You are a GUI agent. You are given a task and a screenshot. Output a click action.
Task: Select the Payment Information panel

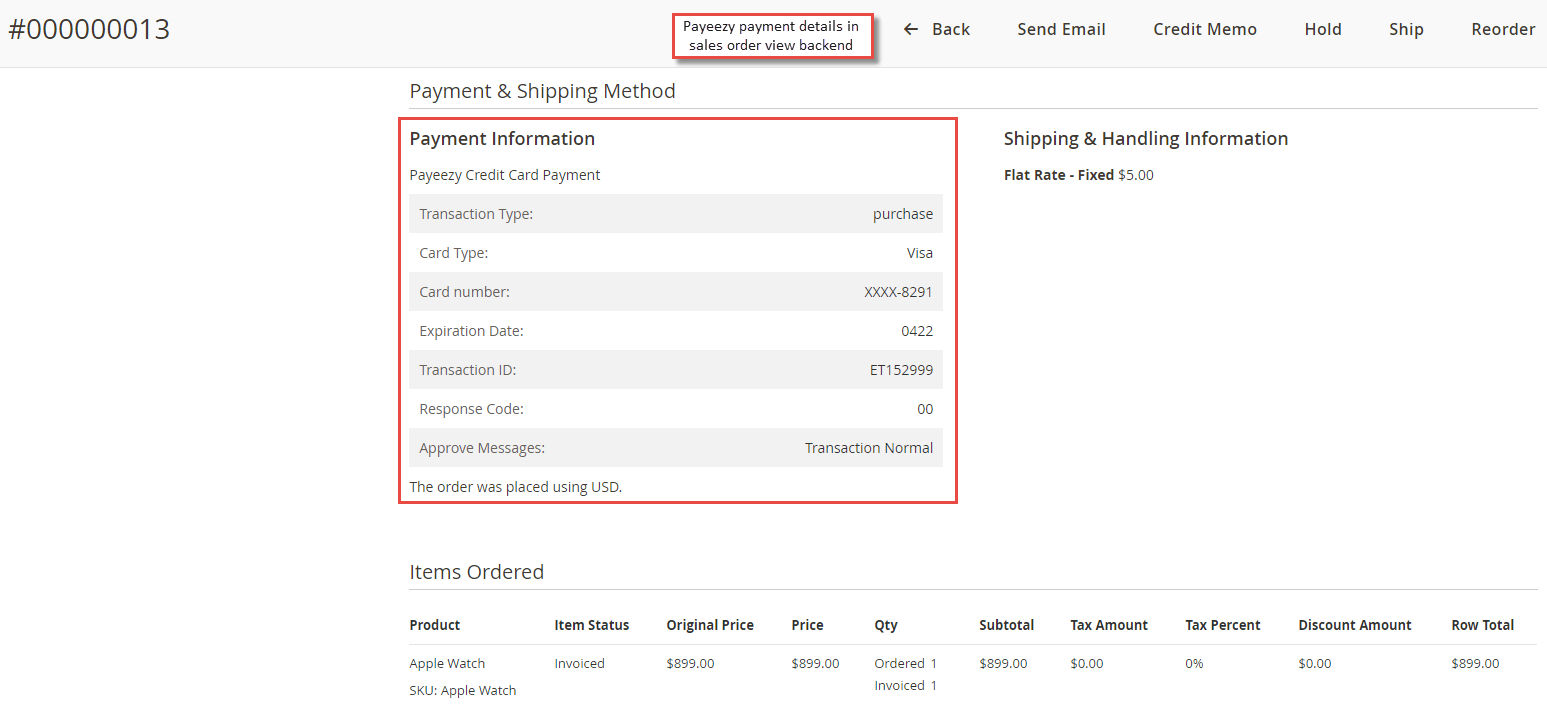coord(502,138)
